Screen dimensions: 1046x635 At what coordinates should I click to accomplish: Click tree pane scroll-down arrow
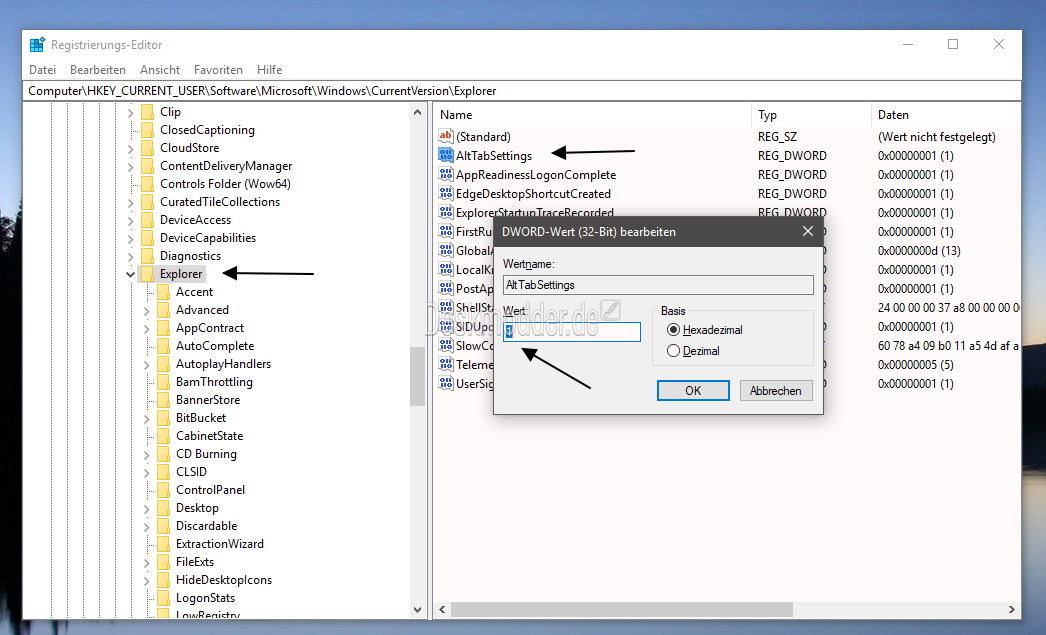click(x=418, y=609)
